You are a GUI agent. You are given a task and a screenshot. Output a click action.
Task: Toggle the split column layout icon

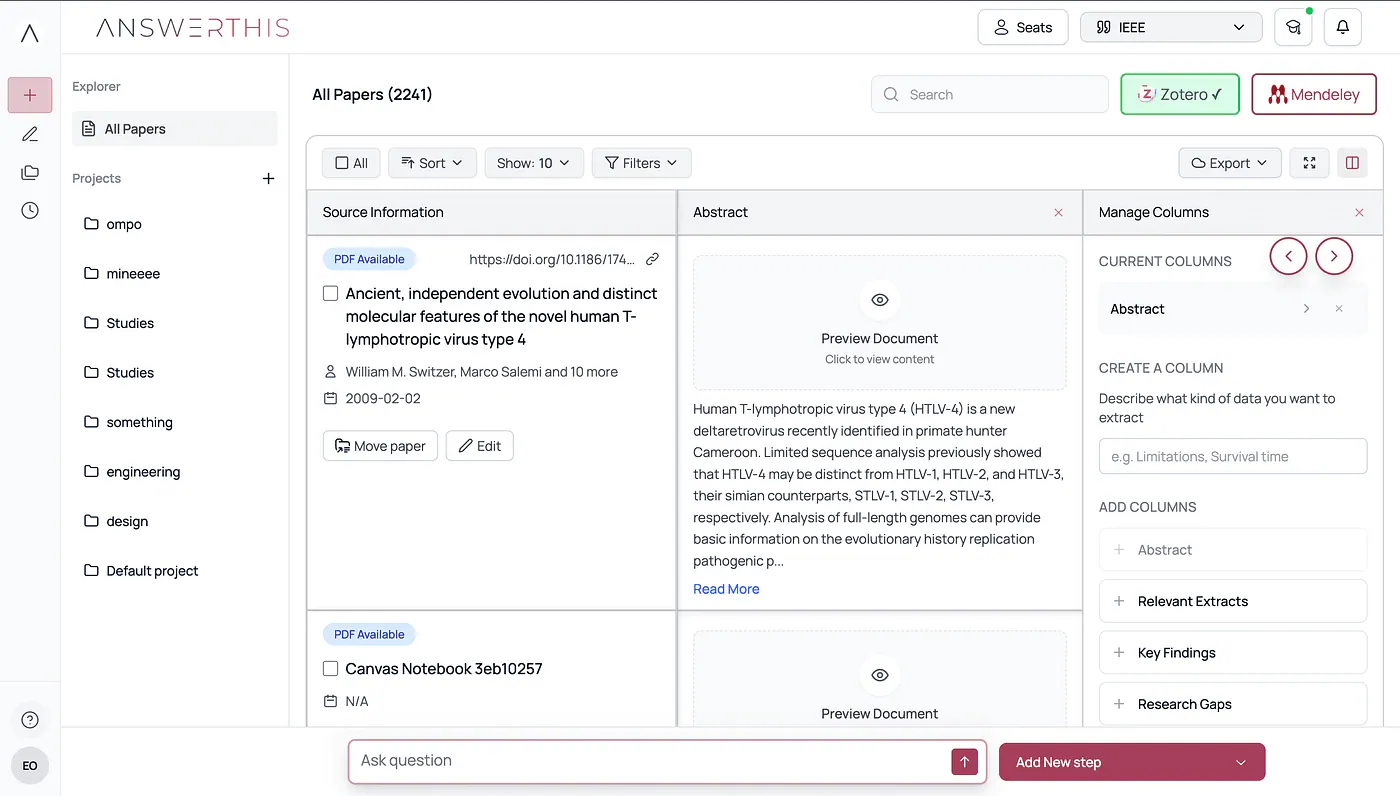pos(1352,163)
